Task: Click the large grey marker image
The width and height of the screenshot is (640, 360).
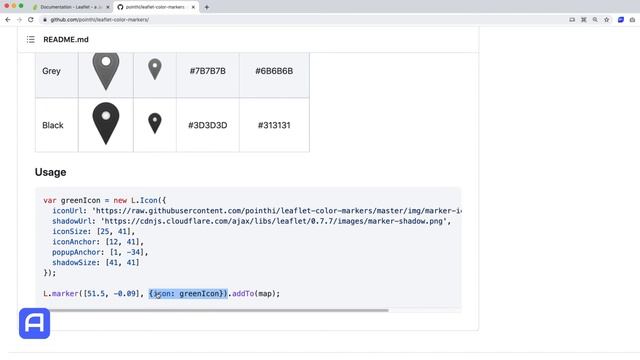Action: pyautogui.click(x=106, y=71)
